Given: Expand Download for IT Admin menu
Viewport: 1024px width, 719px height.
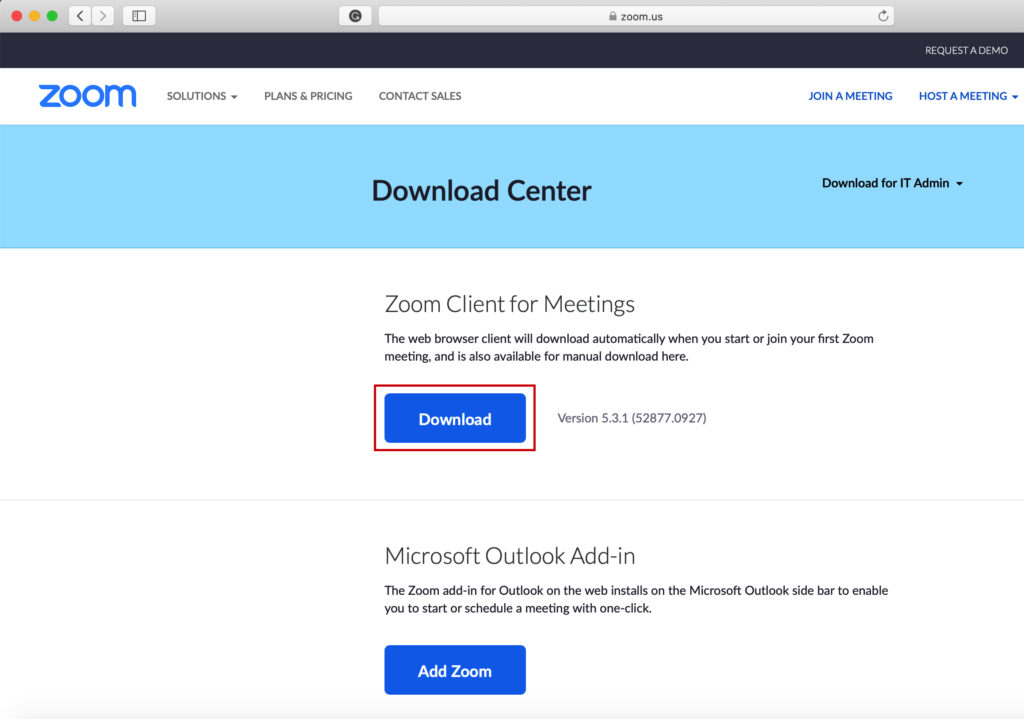Looking at the screenshot, I should click(892, 184).
